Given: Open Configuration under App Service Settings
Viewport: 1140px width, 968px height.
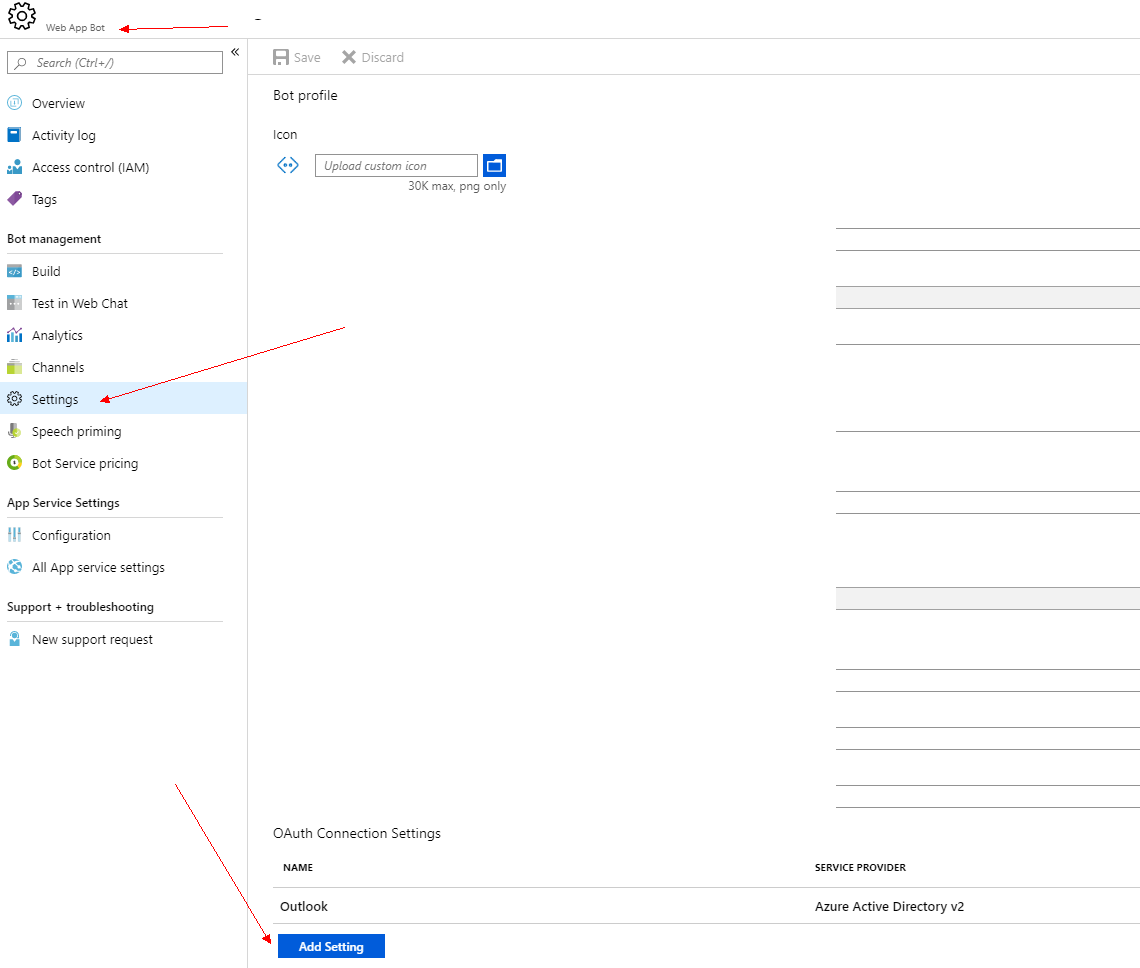Looking at the screenshot, I should click(71, 535).
